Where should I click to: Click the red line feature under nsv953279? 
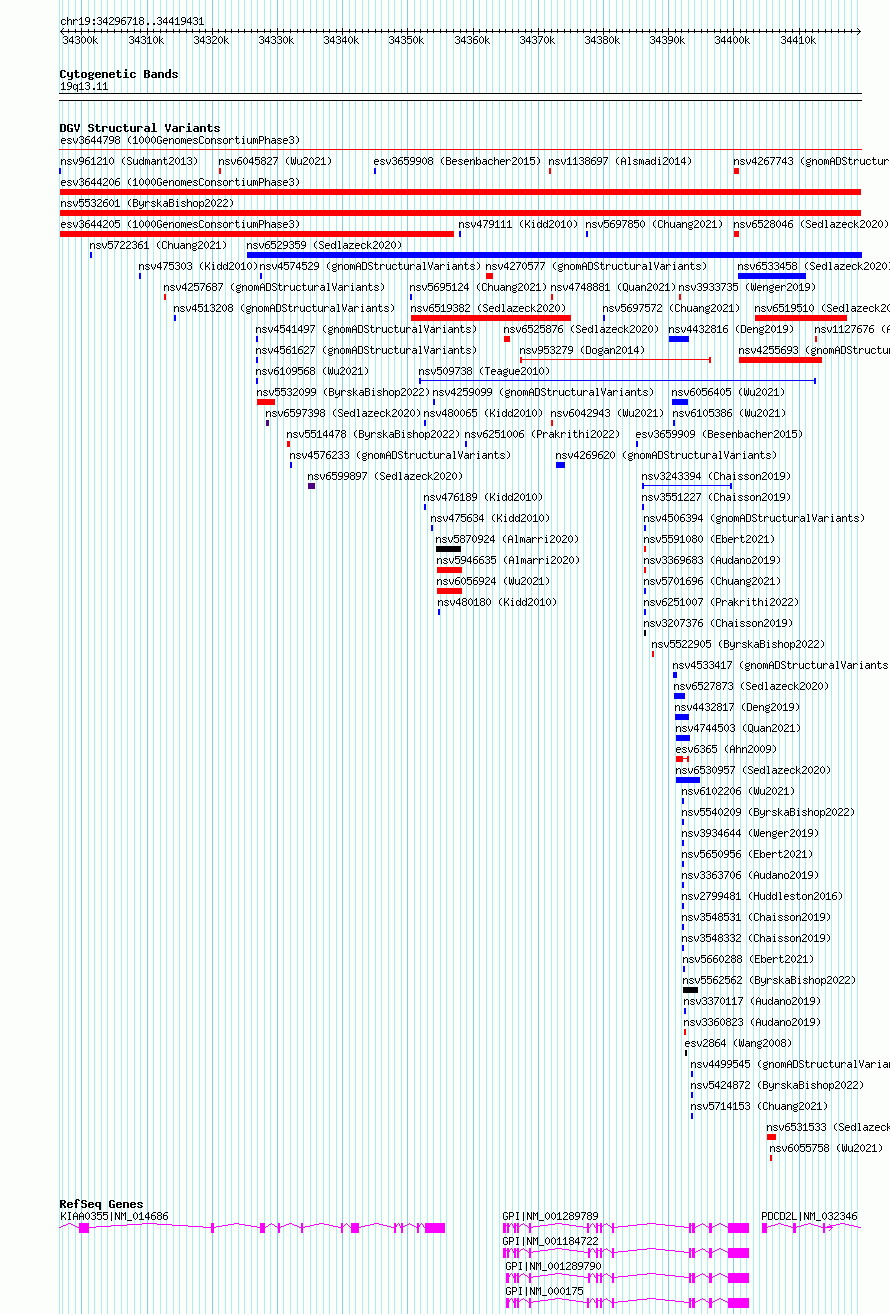click(615, 360)
